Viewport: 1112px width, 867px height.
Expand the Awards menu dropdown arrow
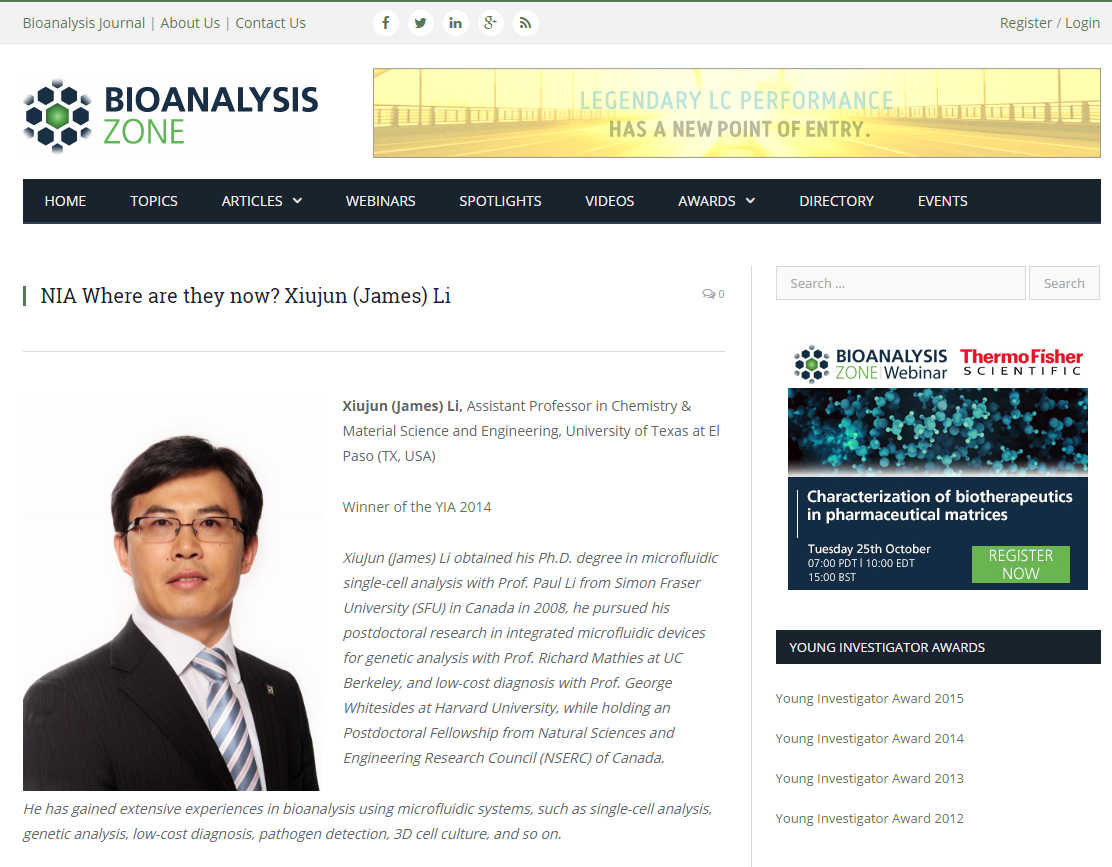click(x=750, y=201)
